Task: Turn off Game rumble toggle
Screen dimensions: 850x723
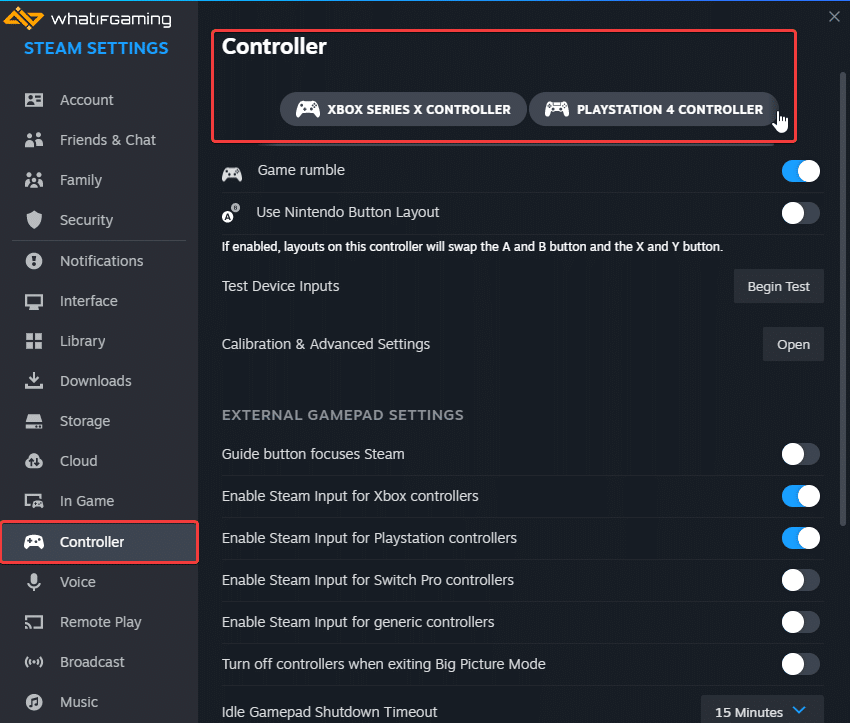Action: (801, 171)
